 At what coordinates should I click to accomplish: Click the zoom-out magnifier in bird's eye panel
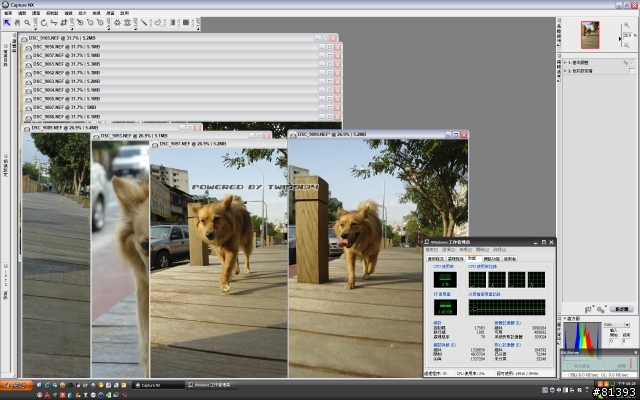[627, 46]
